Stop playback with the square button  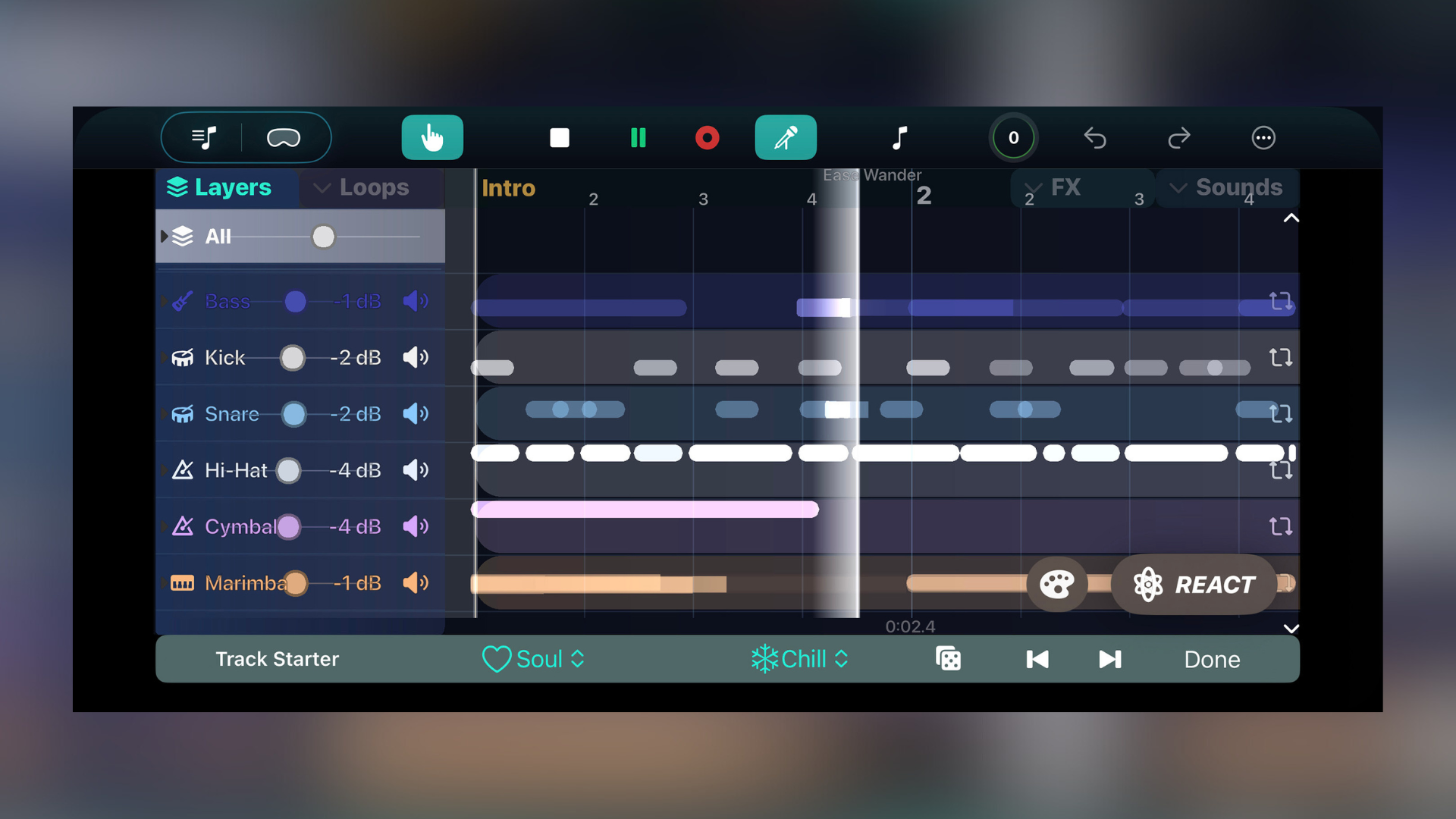point(560,138)
